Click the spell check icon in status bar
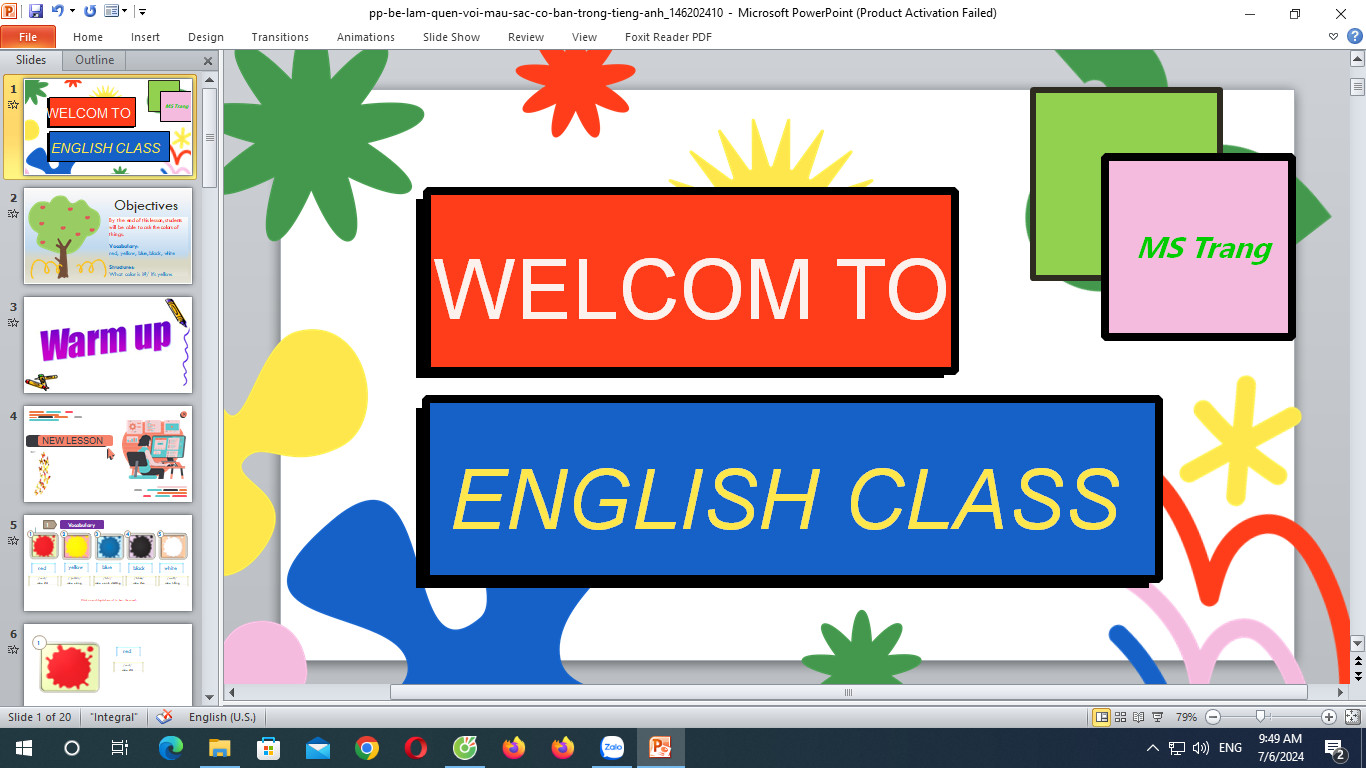 (164, 717)
